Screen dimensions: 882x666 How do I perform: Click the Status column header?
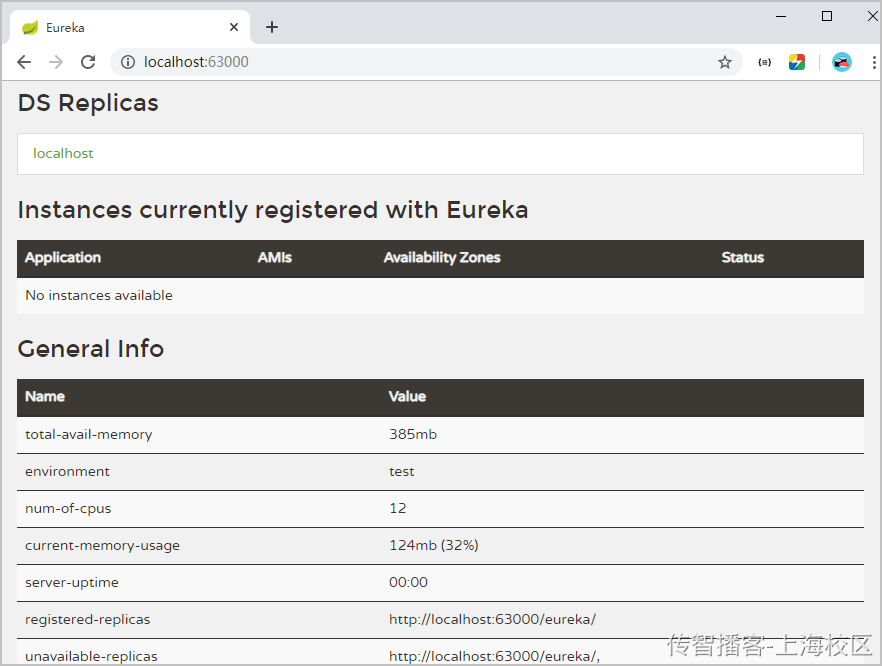[x=742, y=258]
